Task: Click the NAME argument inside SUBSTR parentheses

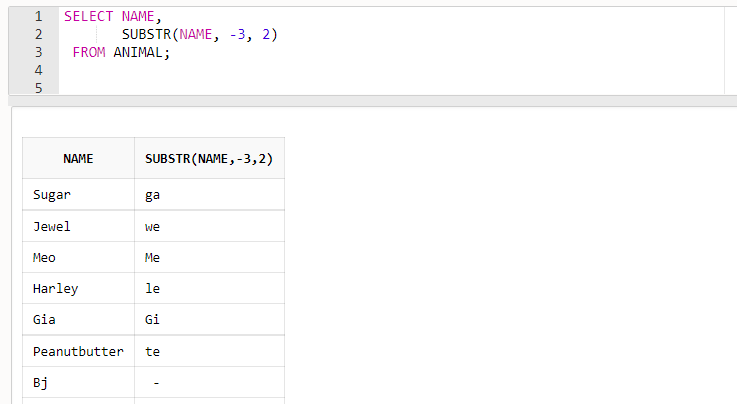Action: tap(196, 34)
